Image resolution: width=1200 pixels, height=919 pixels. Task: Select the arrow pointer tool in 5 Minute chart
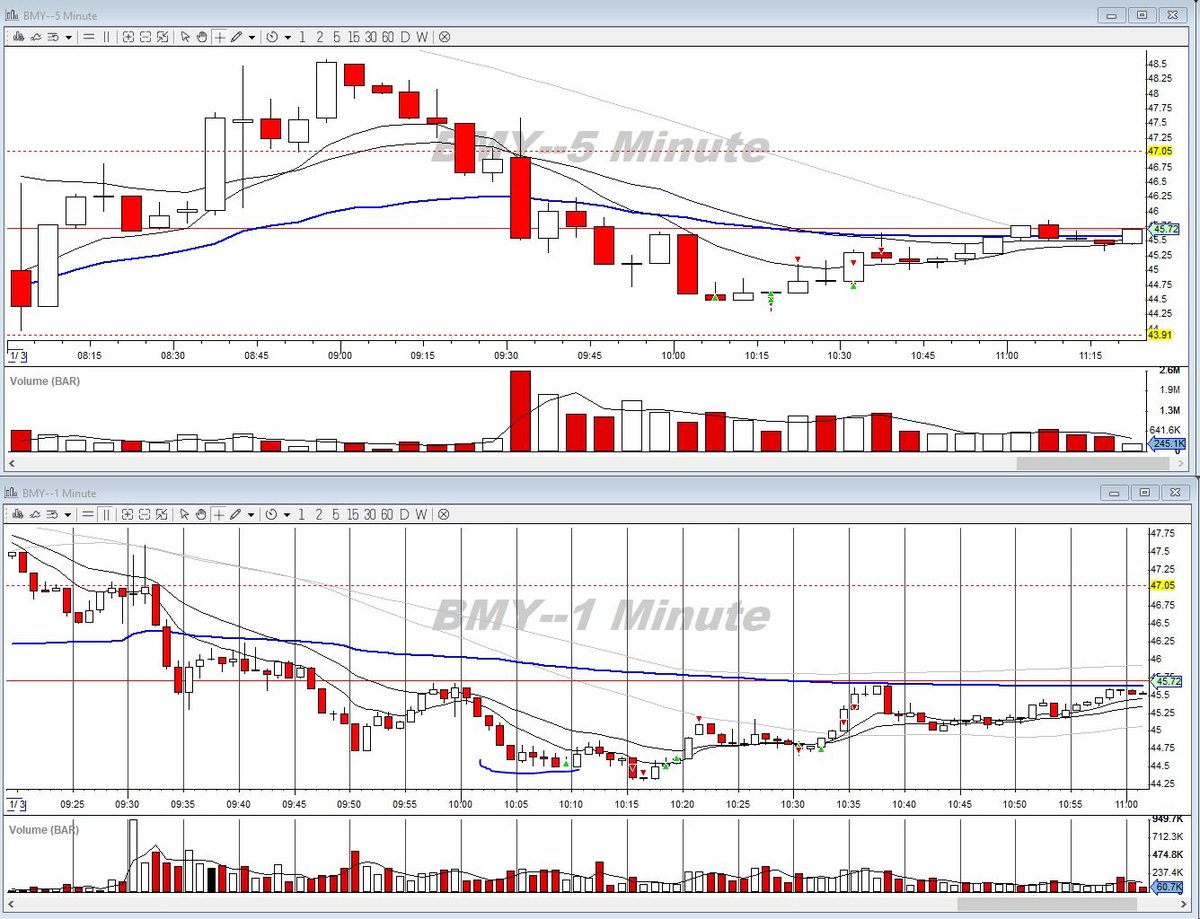click(185, 36)
